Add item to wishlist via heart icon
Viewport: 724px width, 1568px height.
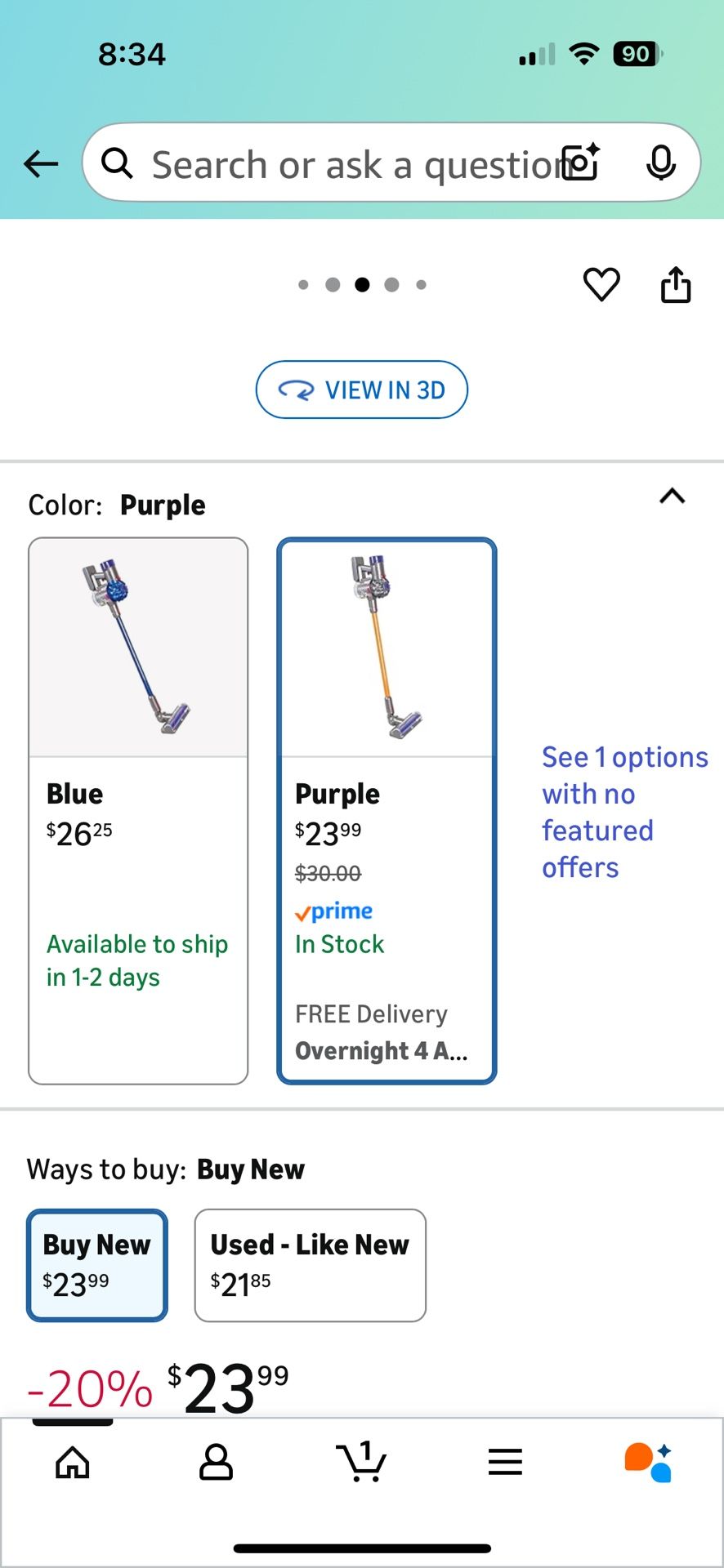[x=601, y=284]
